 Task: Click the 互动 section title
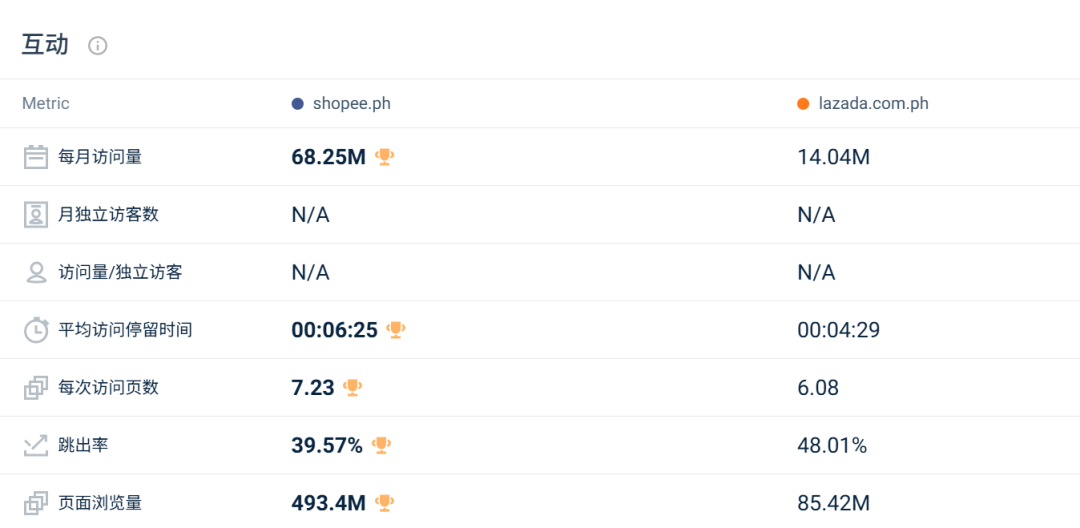45,45
